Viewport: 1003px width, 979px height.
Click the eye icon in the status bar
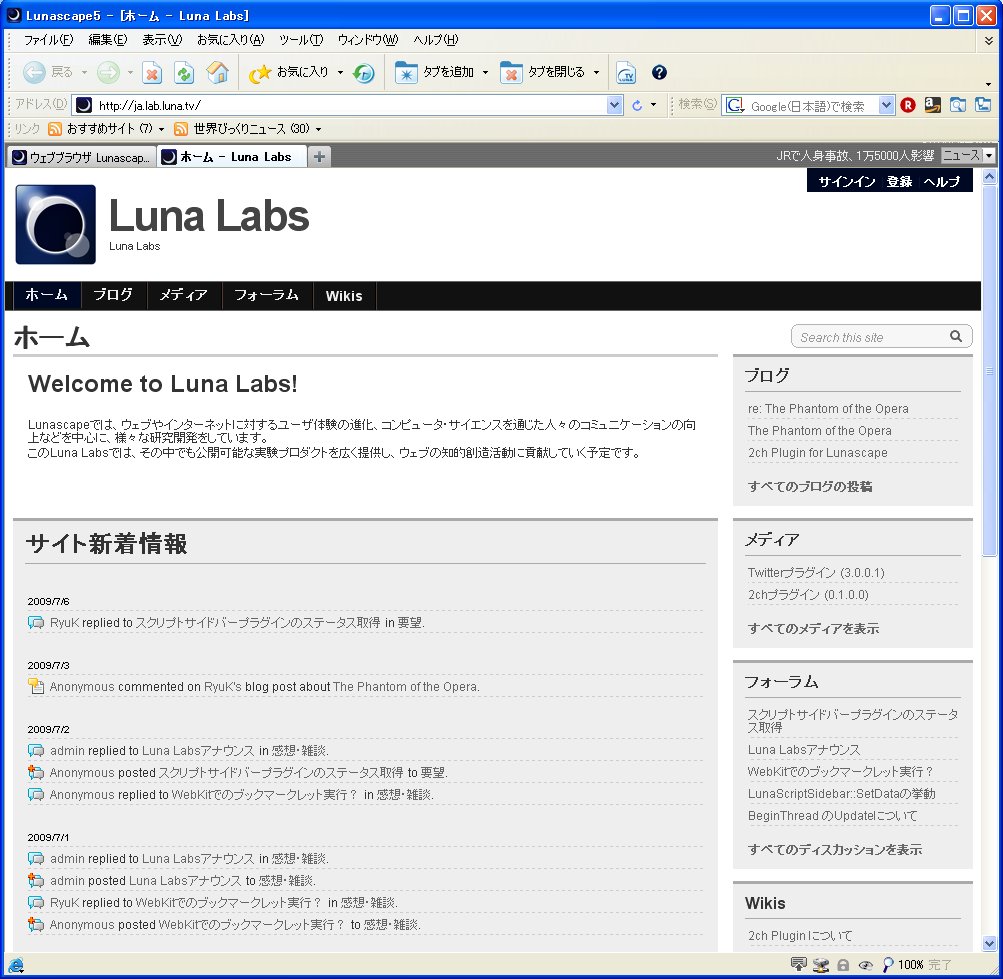[865, 965]
